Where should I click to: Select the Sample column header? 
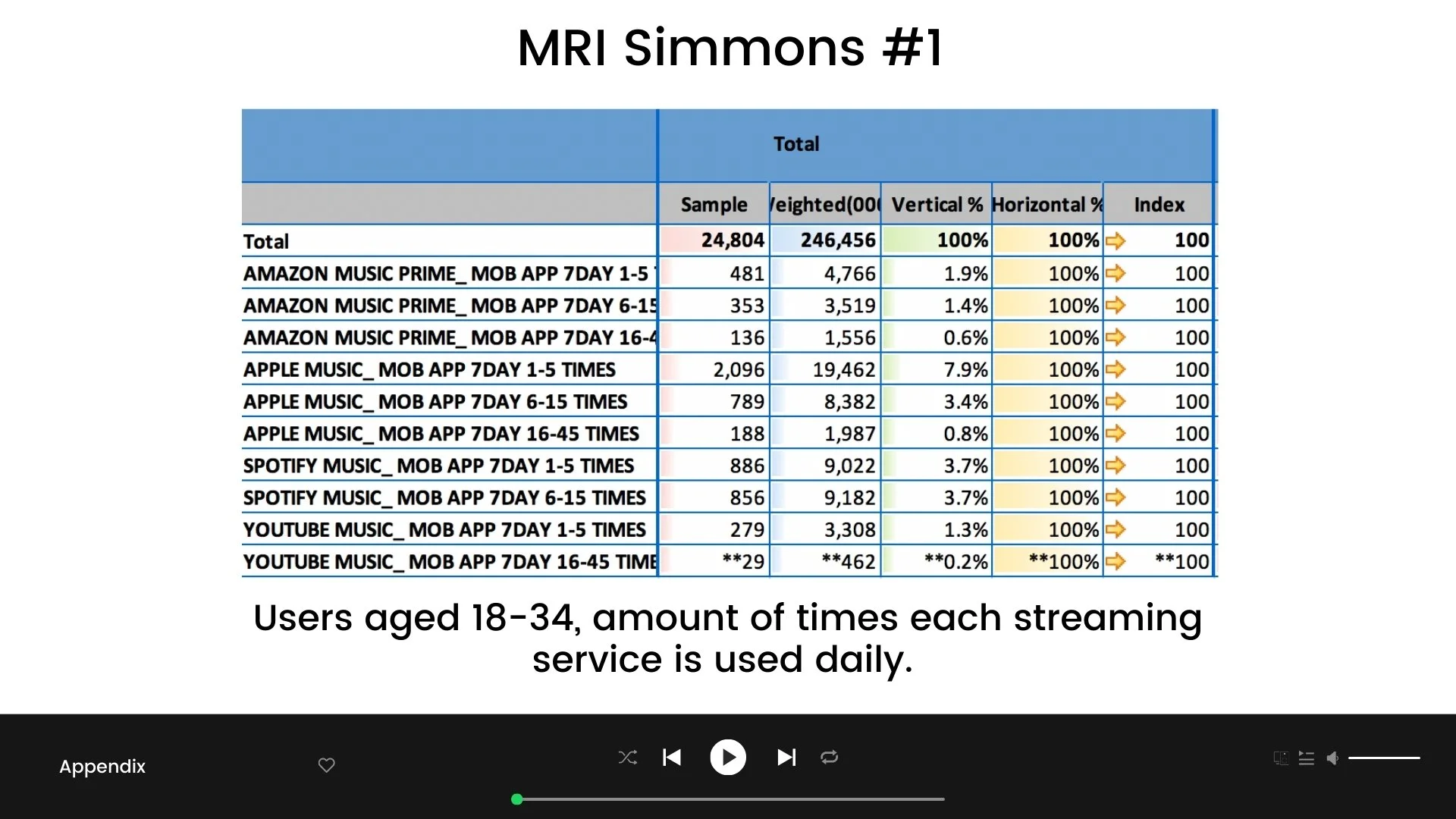point(714,205)
